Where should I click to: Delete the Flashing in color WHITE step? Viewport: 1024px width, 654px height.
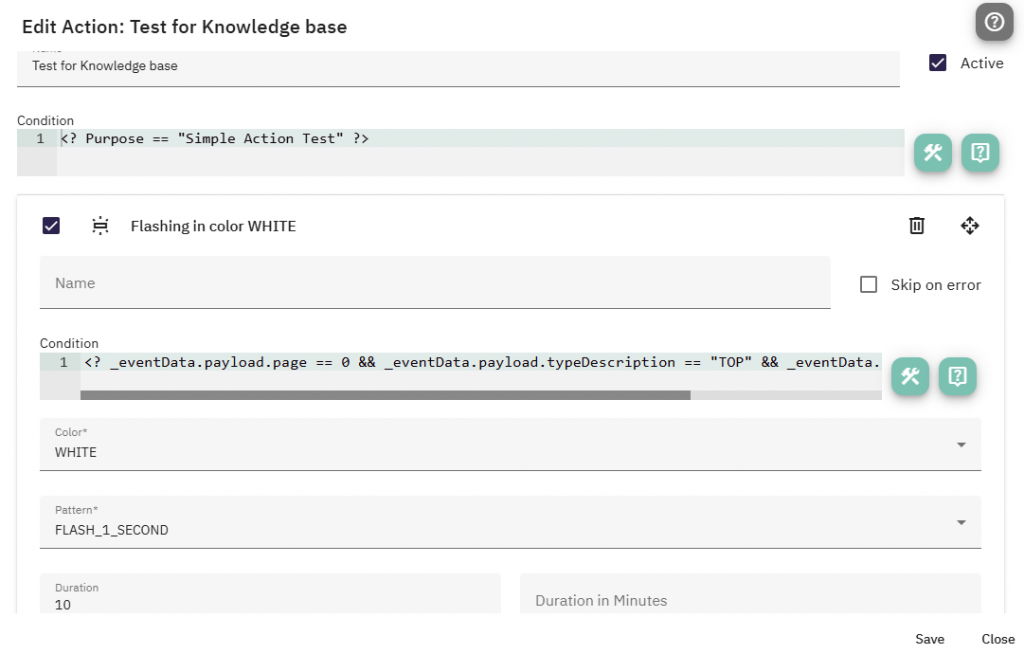916,226
